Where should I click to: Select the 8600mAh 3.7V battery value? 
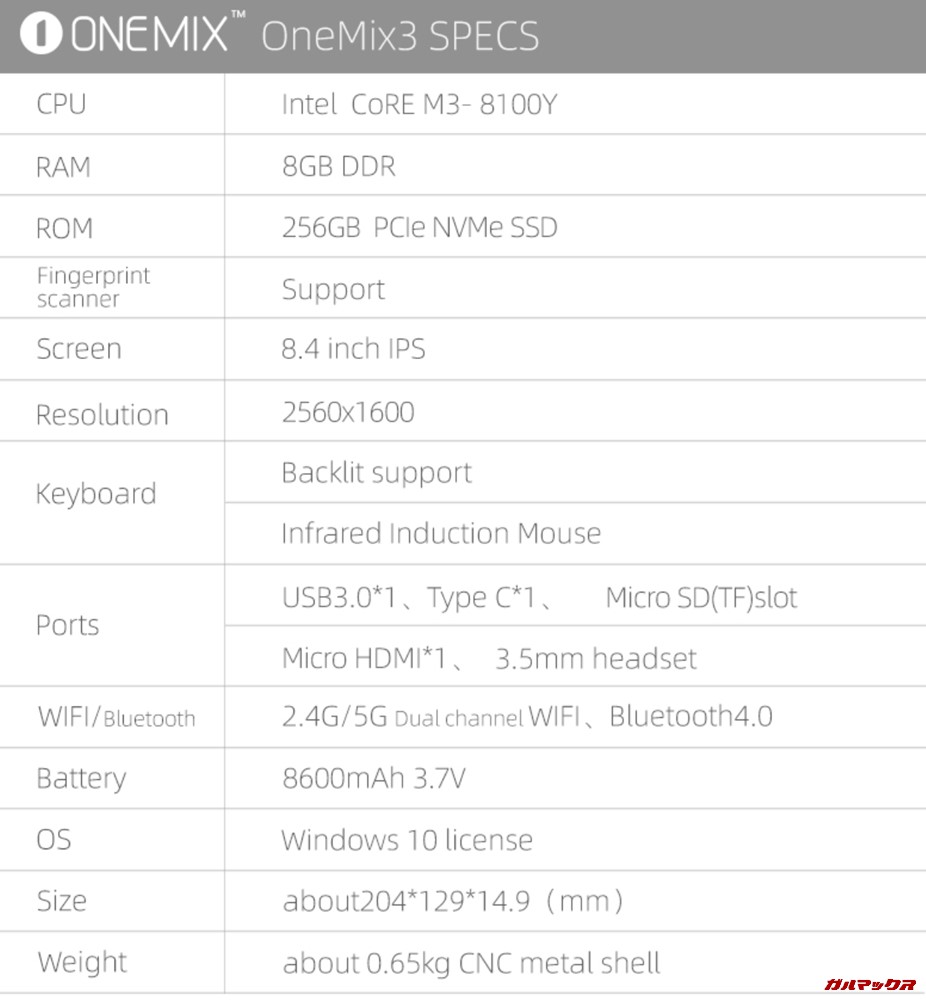373,779
